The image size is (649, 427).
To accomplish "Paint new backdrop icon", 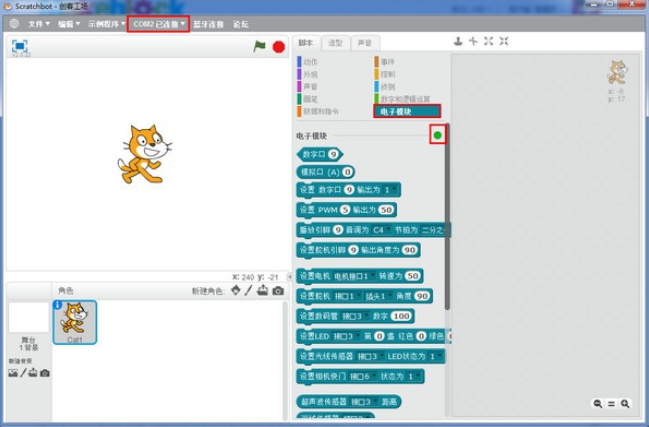I will tap(23, 373).
